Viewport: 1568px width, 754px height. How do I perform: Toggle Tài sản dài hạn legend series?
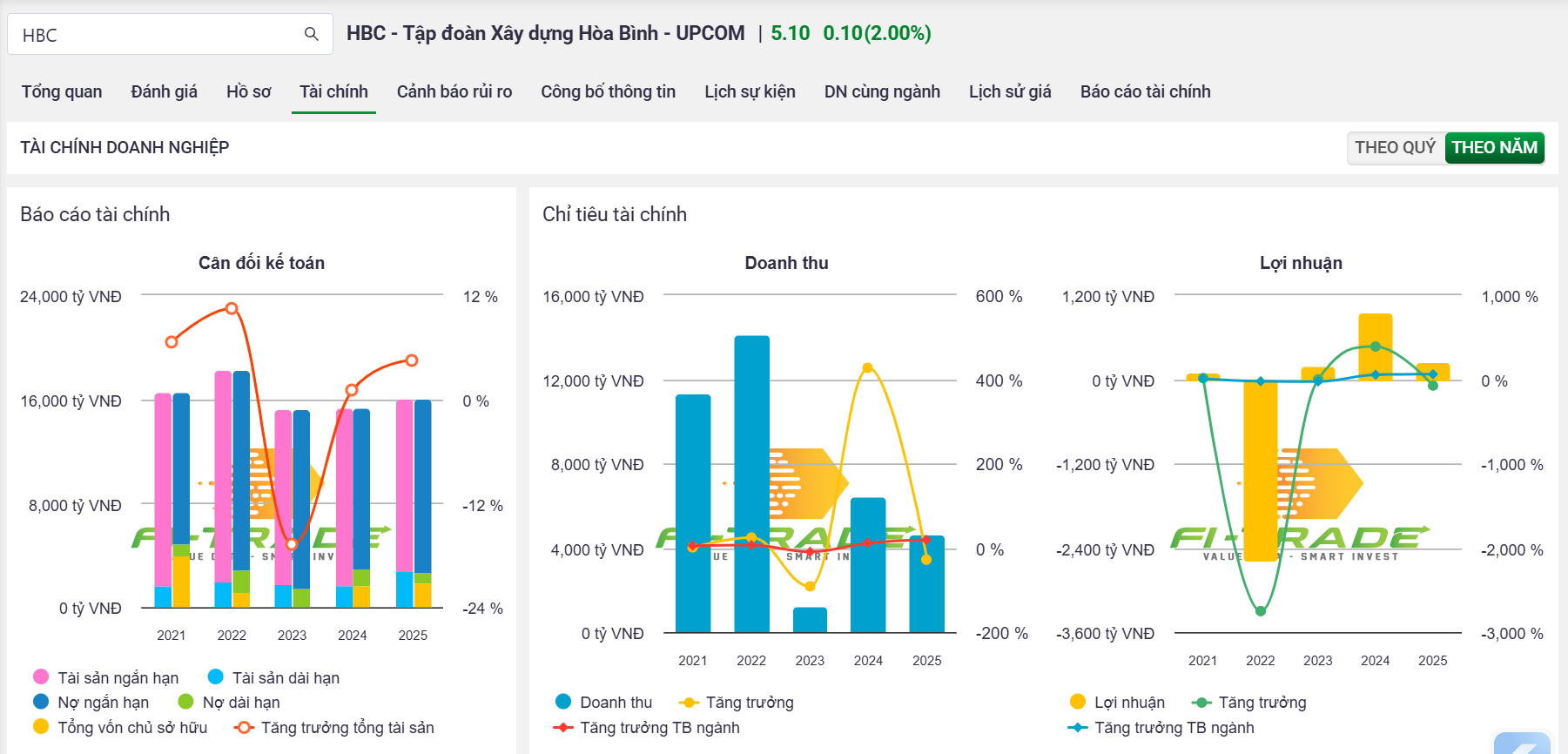tap(274, 677)
